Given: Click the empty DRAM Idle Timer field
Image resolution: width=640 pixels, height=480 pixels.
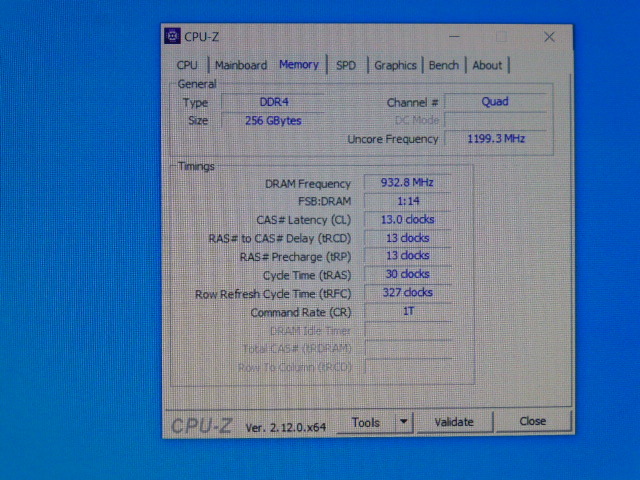Looking at the screenshot, I should point(407,330).
